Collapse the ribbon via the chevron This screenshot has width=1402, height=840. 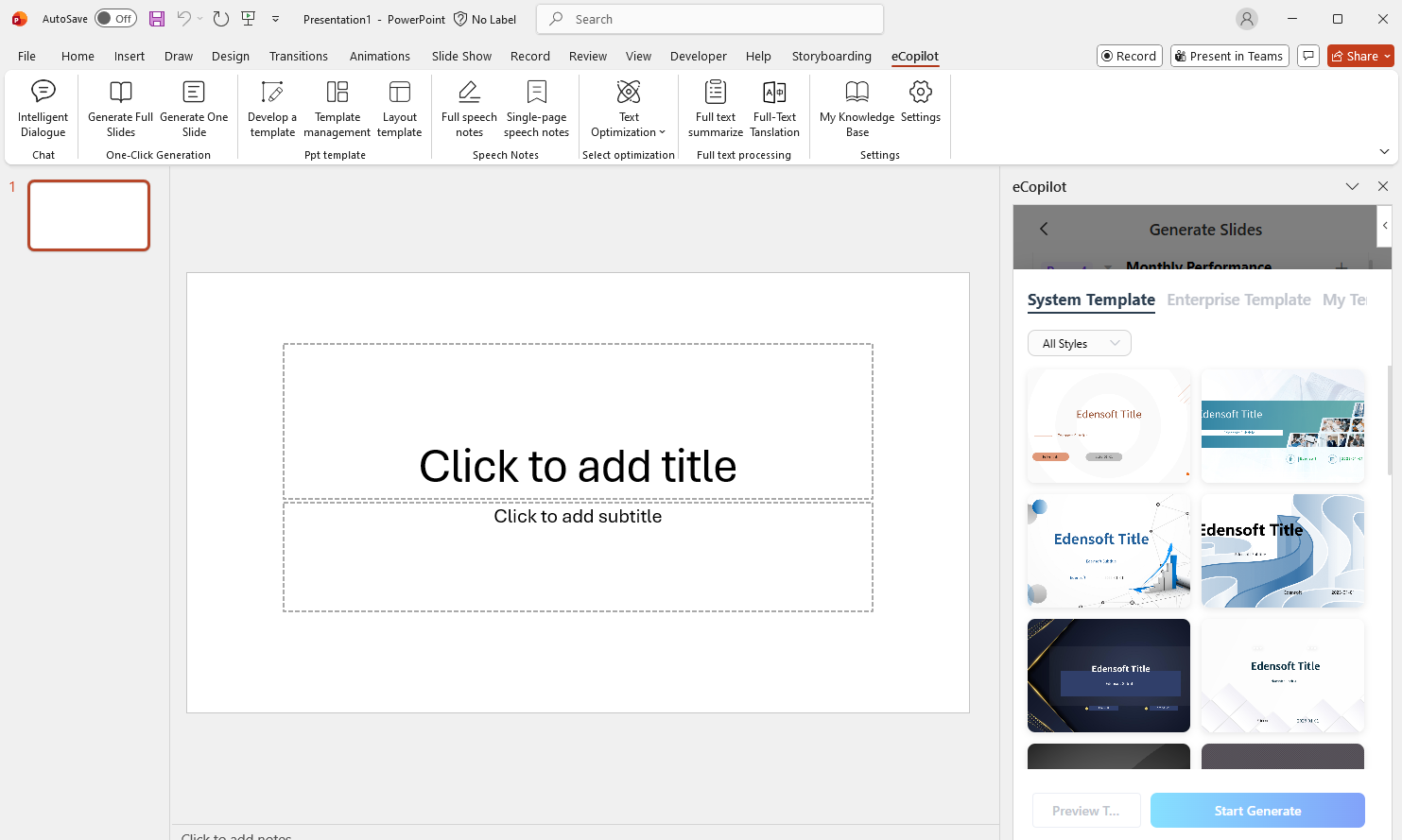(1384, 151)
